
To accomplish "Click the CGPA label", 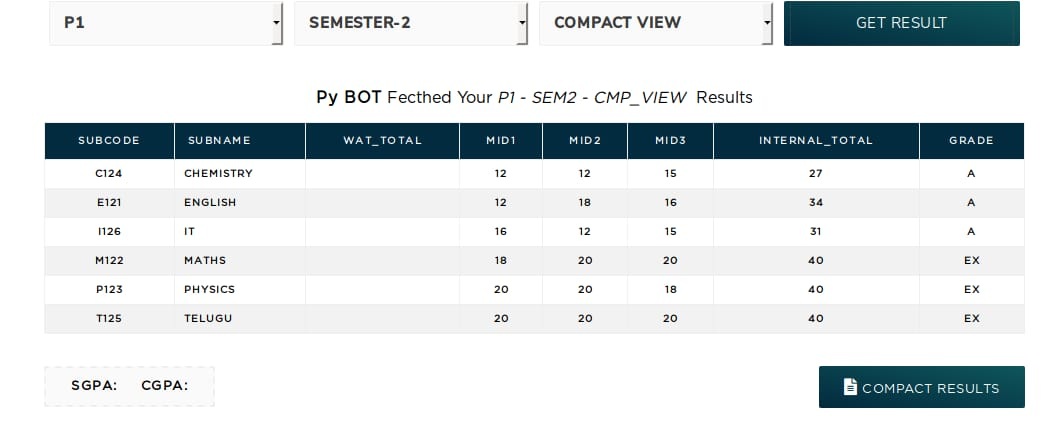I will pos(165,386).
